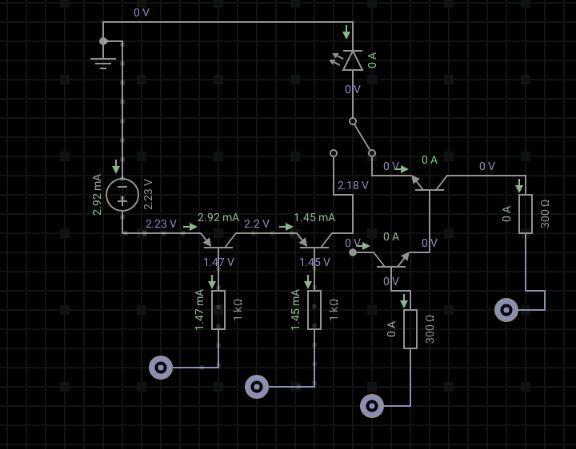Viewport: 576px width, 449px height.
Task: Select the first NPN transistor at 1.47 V
Action: 219,241
